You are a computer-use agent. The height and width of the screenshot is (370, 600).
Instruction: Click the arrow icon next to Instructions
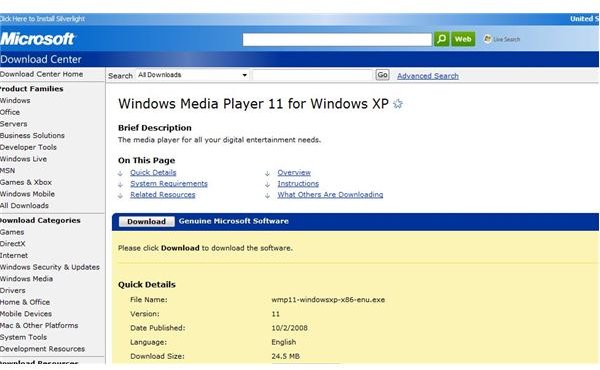click(x=267, y=184)
